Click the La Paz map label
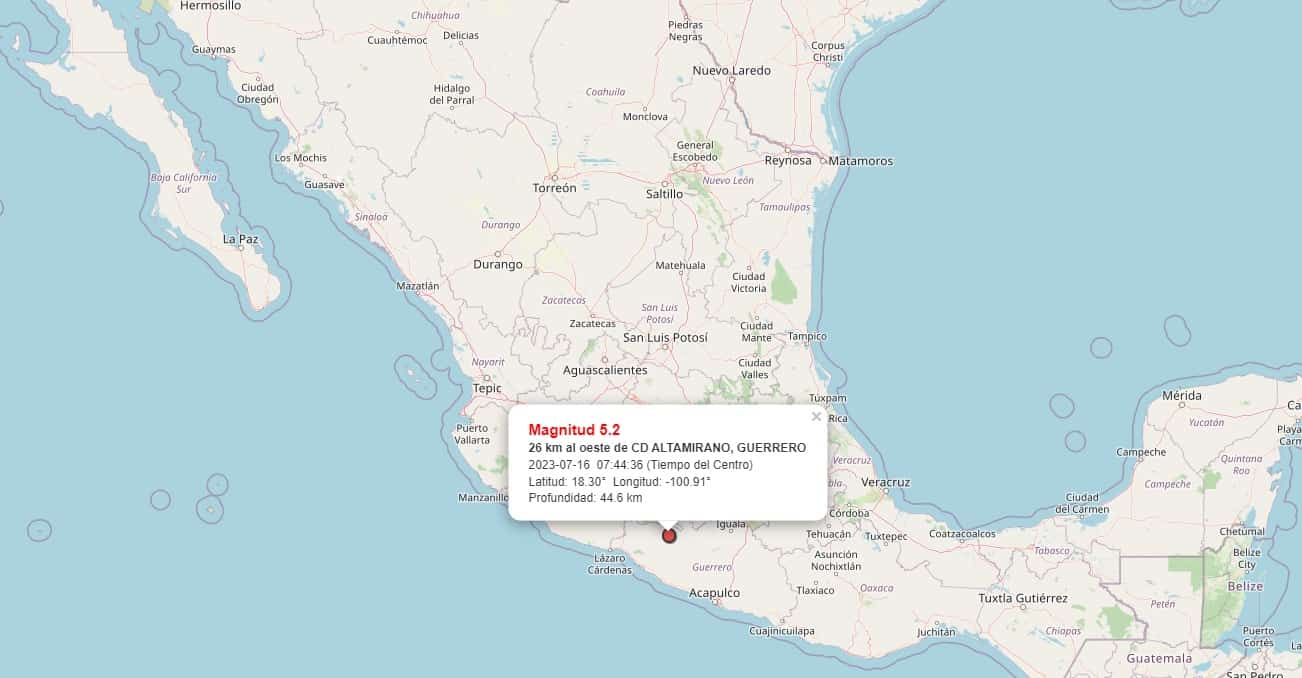The image size is (1302, 678). click(x=241, y=239)
